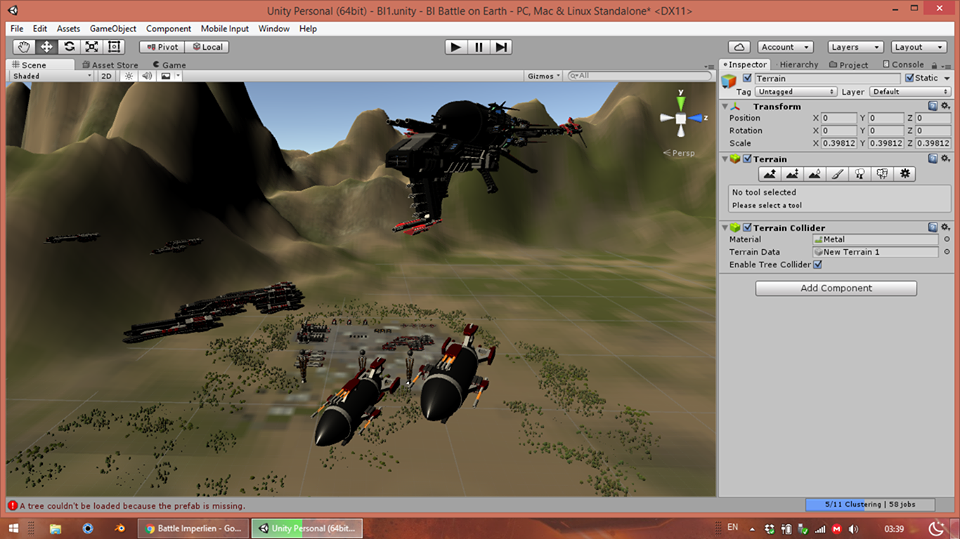Click the Step frame button
960x539 pixels.
tap(501, 47)
